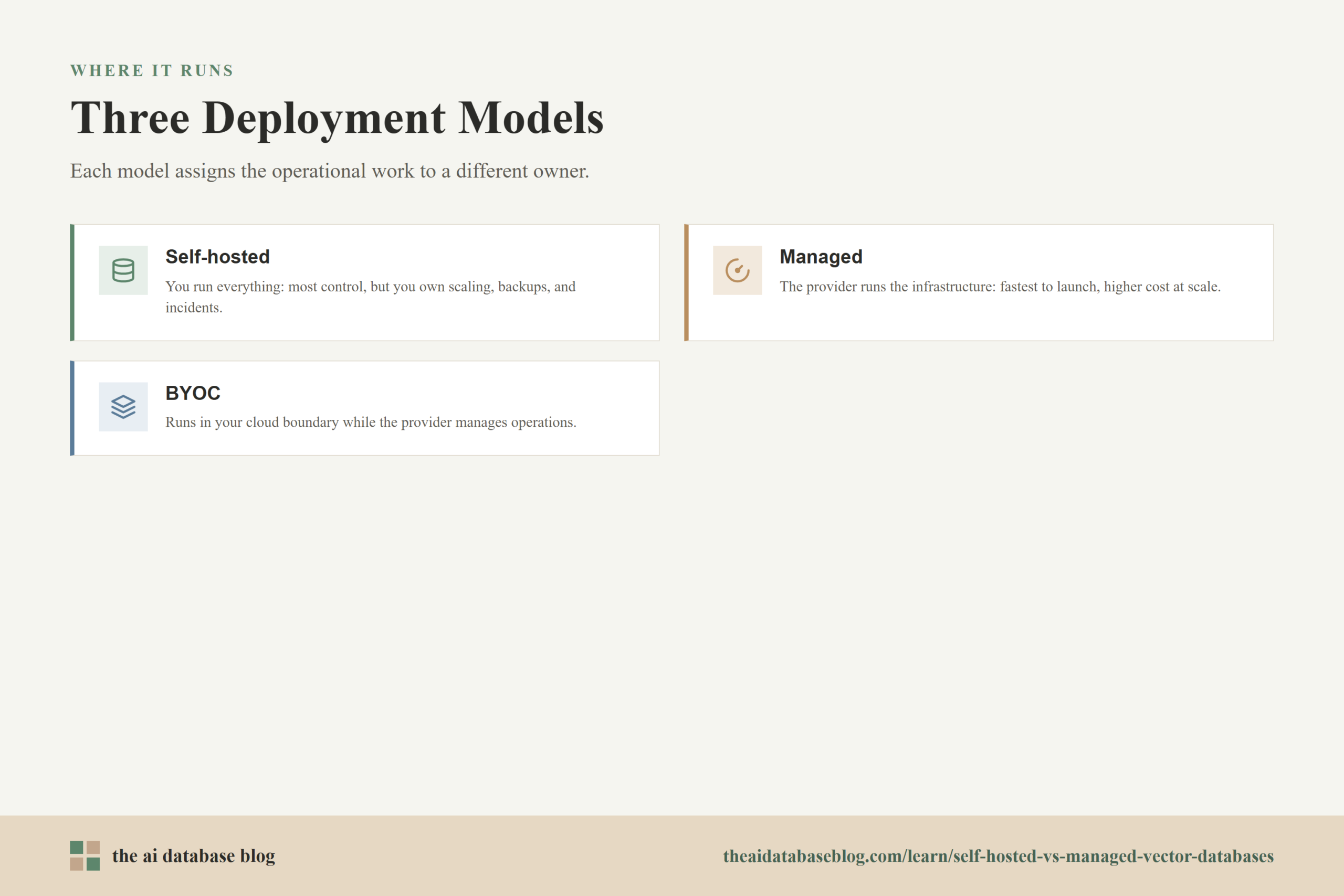This screenshot has height=896, width=1344.
Task: Click the text 'The provider runs the infrastructure'
Action: (887, 287)
